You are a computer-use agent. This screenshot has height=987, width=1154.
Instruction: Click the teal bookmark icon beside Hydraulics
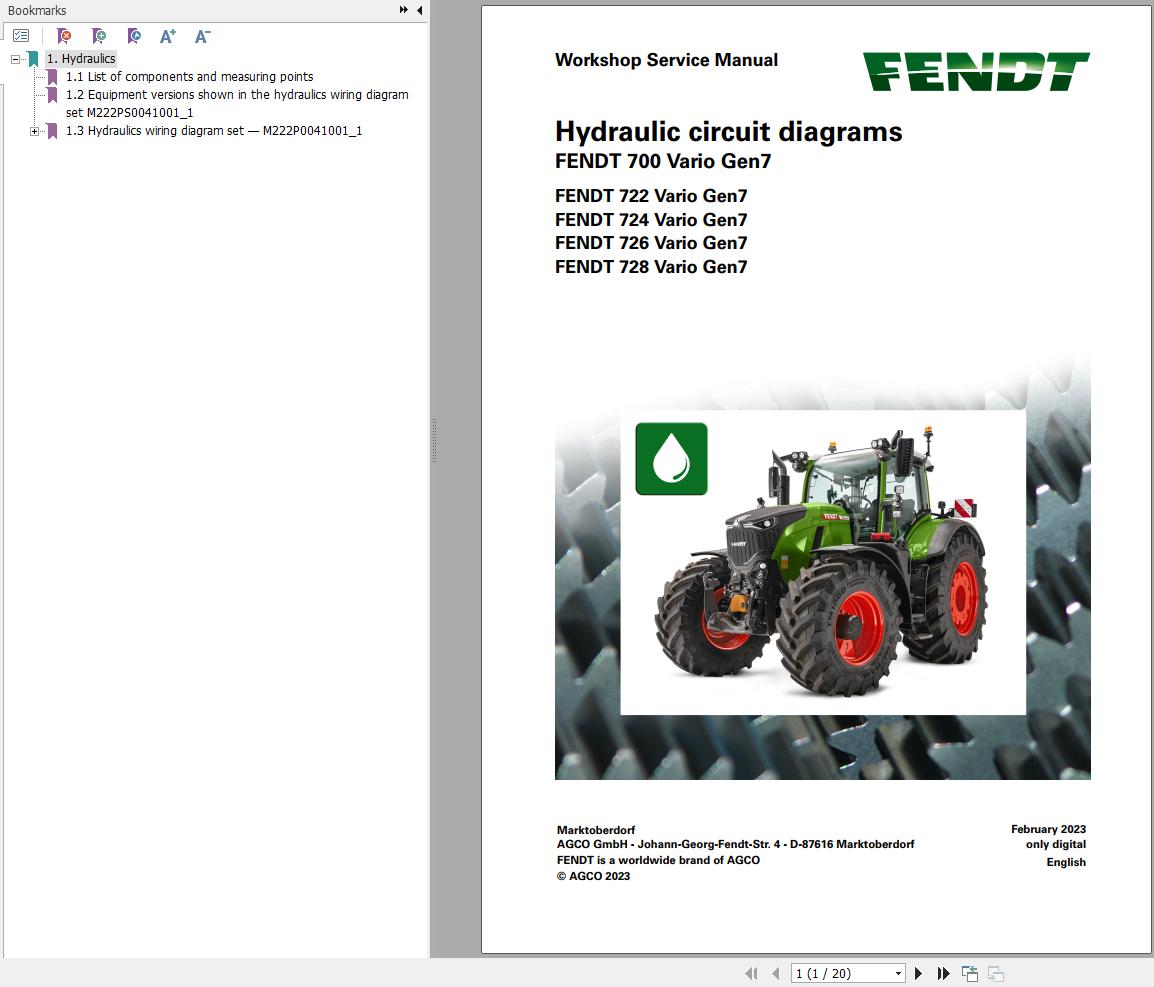click(33, 59)
